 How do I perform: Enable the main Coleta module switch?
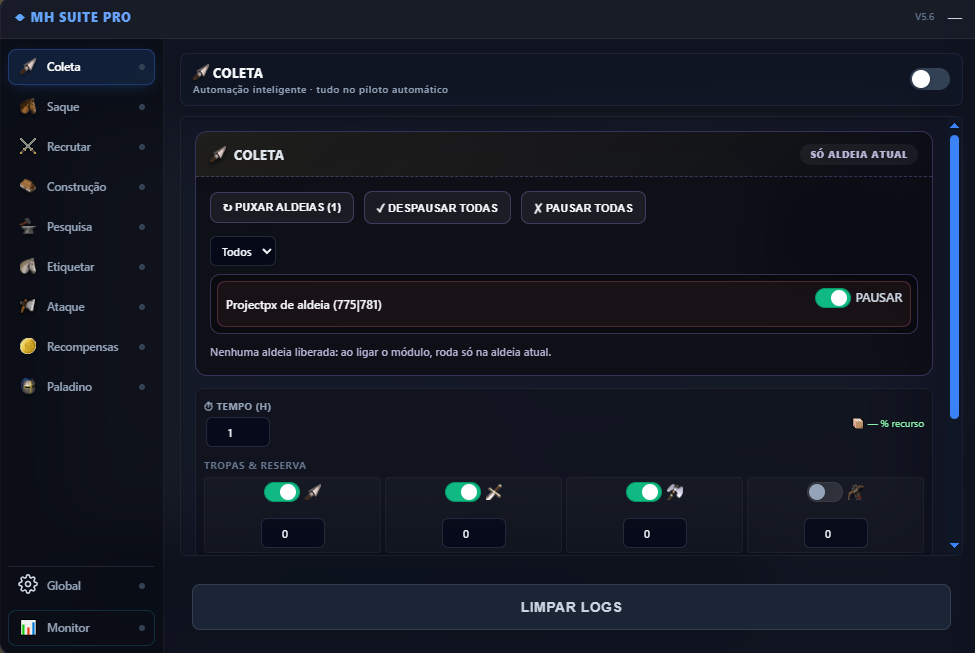pos(930,79)
